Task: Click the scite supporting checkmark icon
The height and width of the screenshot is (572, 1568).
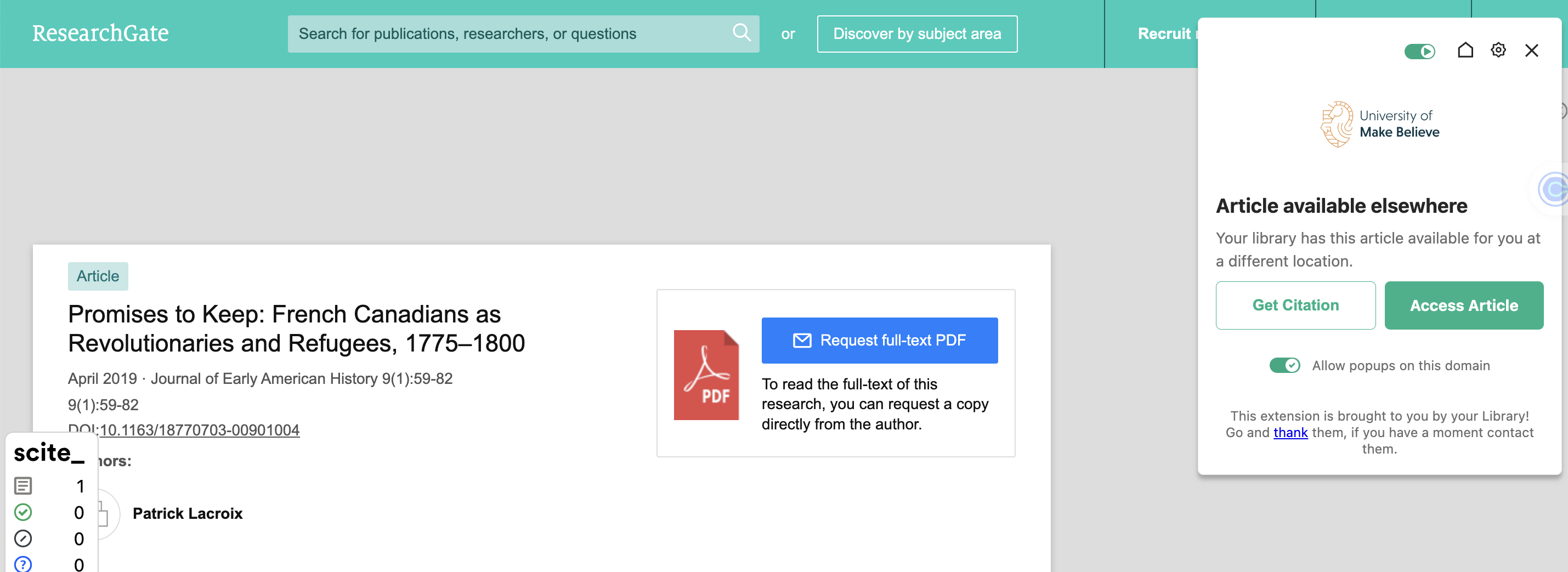Action: click(x=23, y=512)
